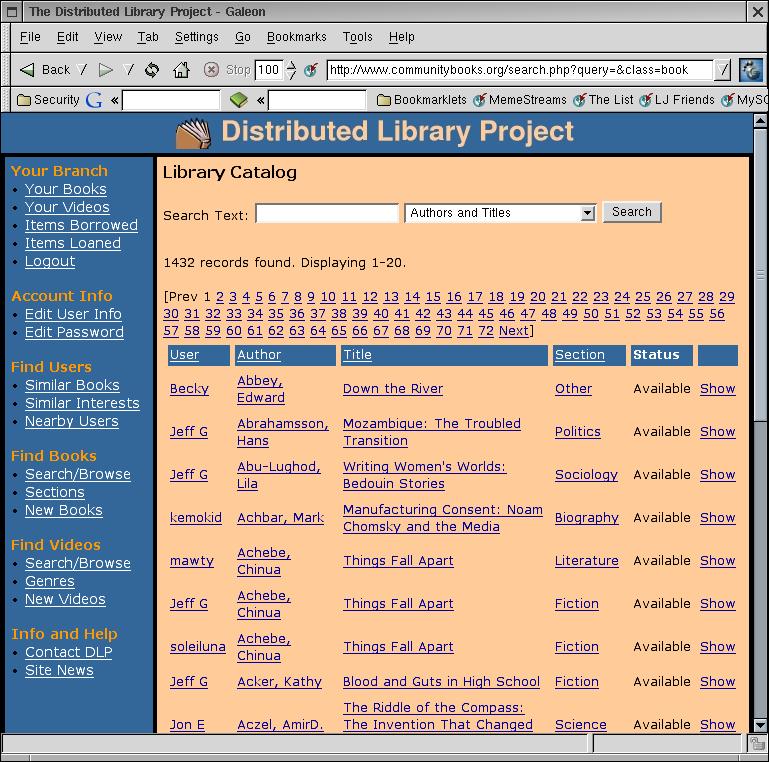
Task: Open the Settings menu
Action: (x=197, y=37)
